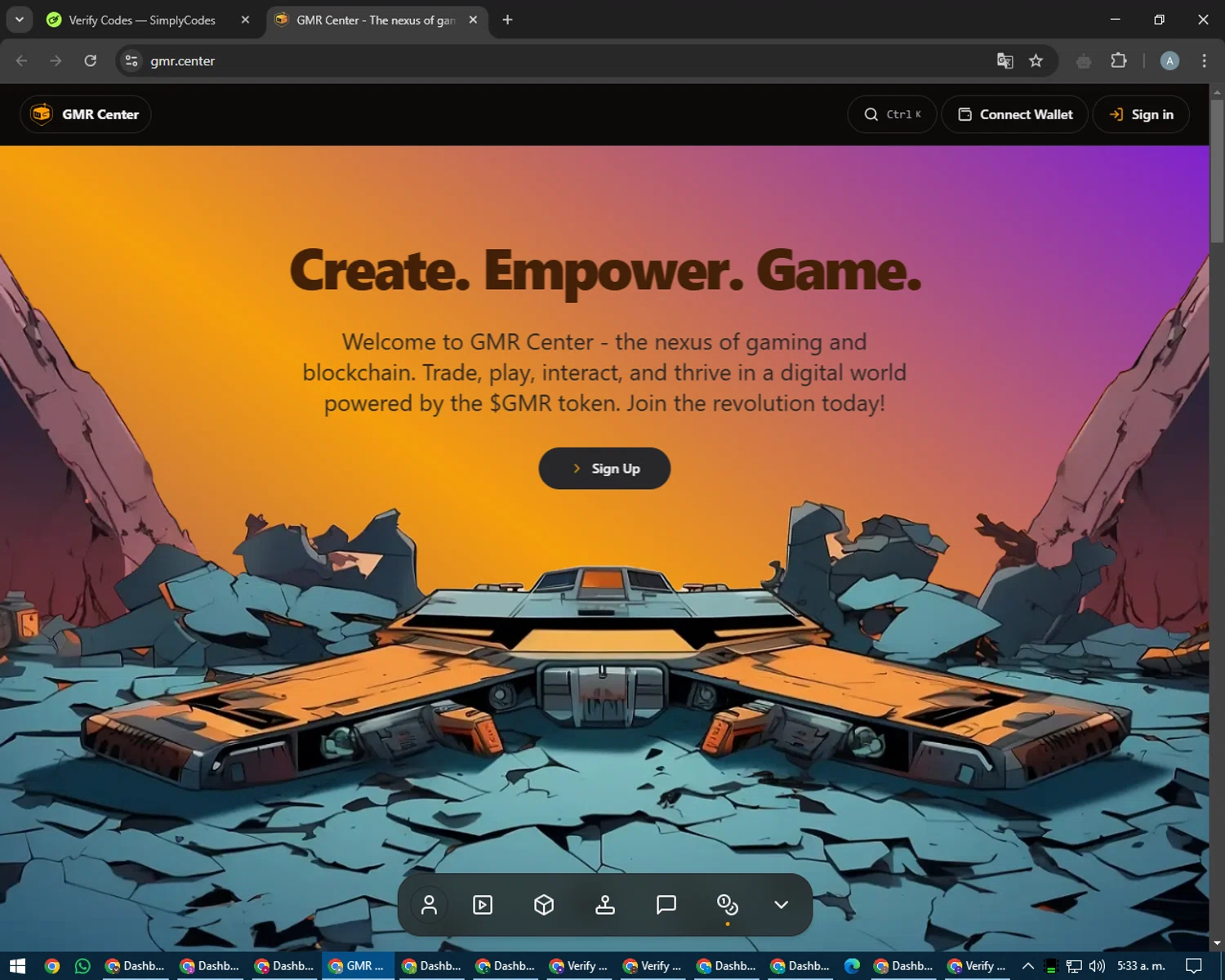Click the Sign in button
1225x980 pixels.
[x=1141, y=114]
